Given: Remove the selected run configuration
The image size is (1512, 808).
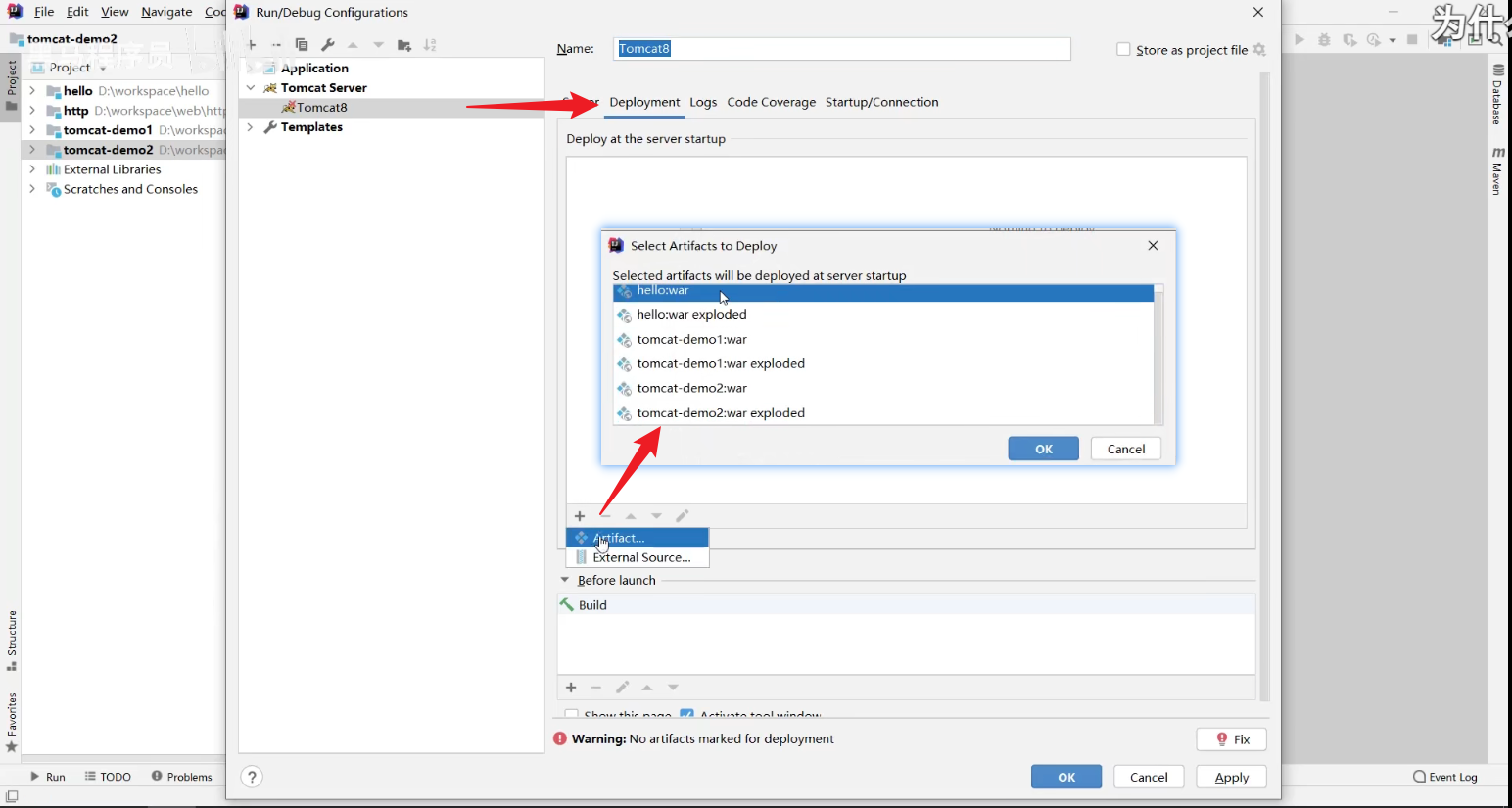Looking at the screenshot, I should click(x=276, y=45).
